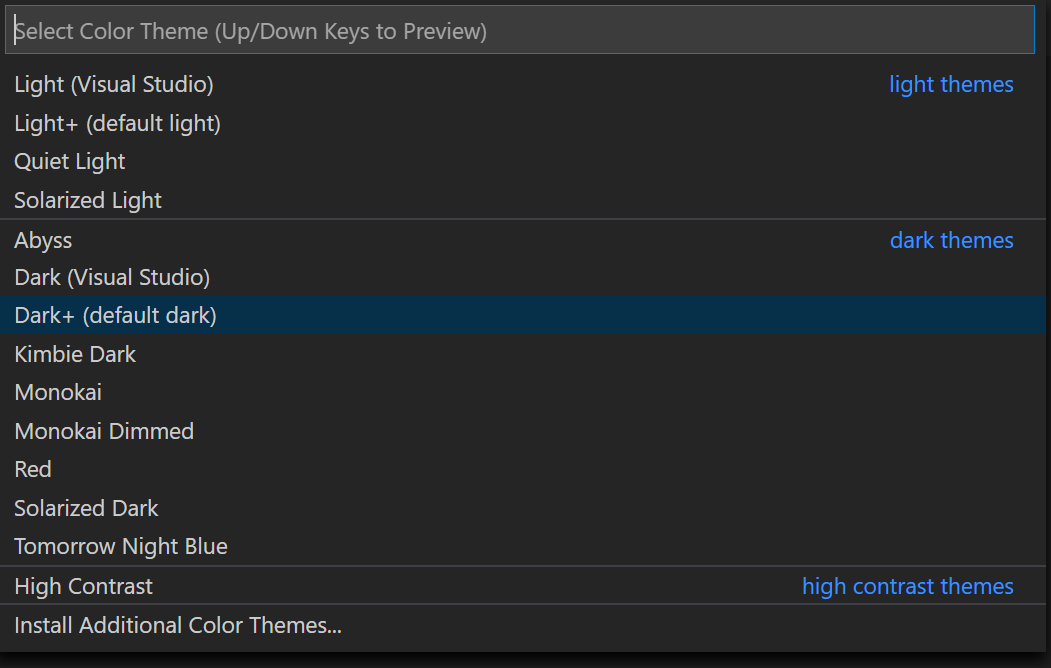
Task: Select the Red color theme
Action: pyautogui.click(x=32, y=469)
